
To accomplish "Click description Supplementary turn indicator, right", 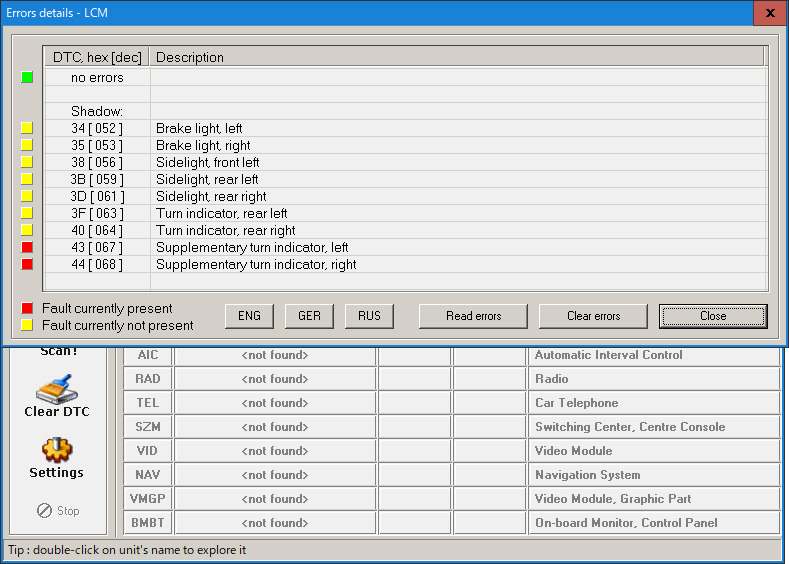I will tap(256, 265).
